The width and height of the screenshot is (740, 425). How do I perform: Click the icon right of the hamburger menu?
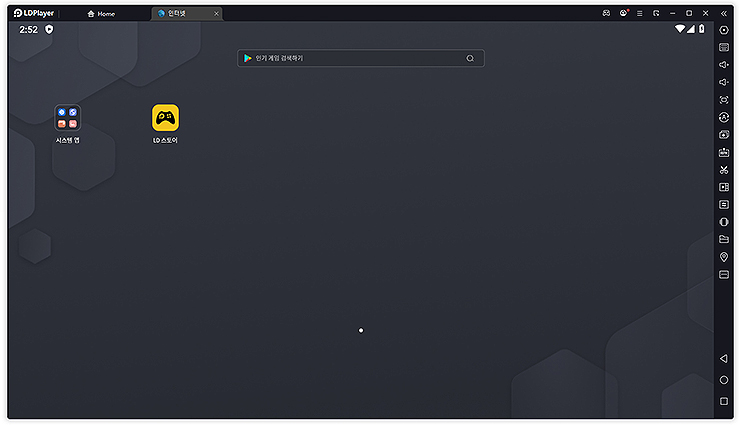click(x=656, y=13)
